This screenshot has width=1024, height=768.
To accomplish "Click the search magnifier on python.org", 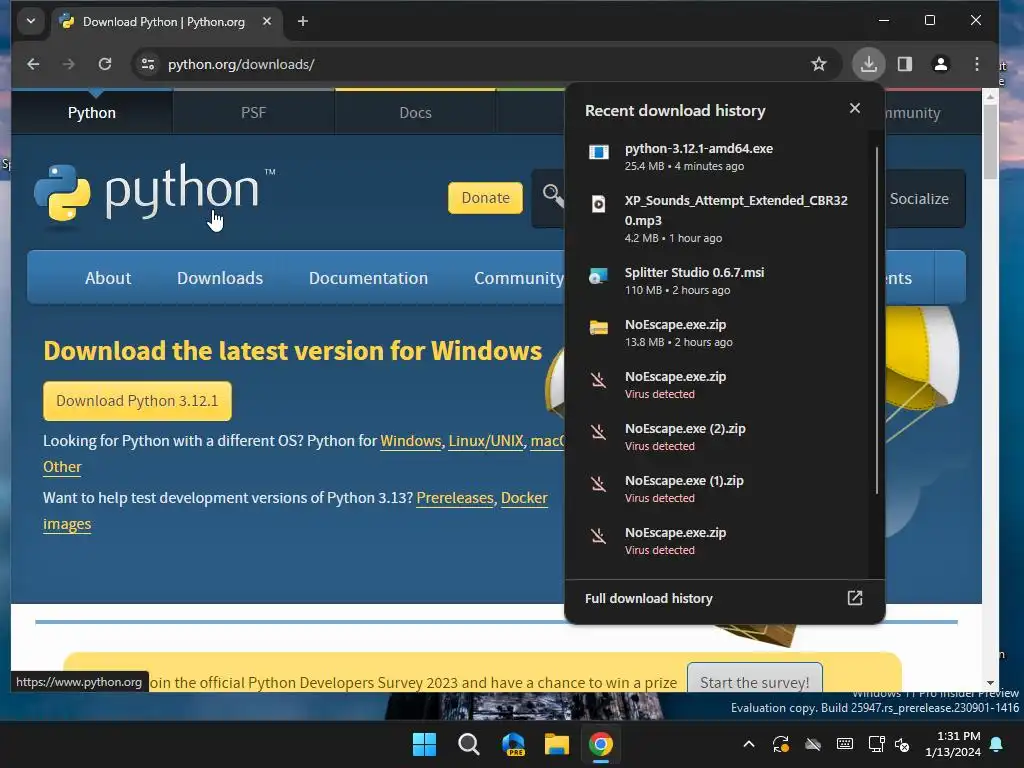I will [552, 195].
